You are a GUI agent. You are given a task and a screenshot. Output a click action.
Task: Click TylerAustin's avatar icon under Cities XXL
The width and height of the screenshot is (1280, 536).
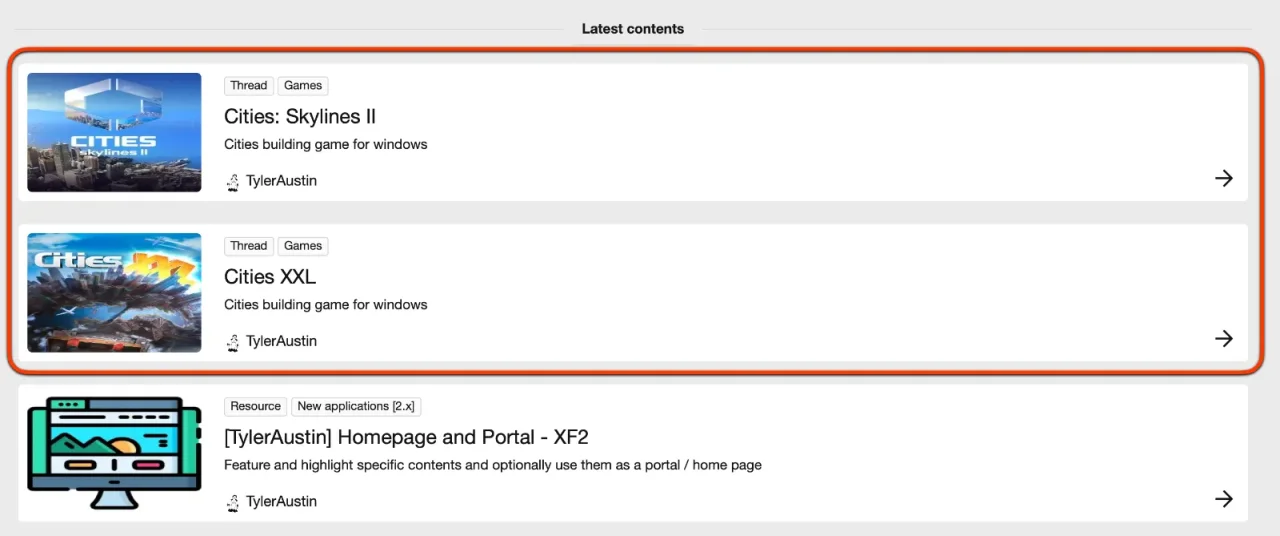tap(233, 342)
